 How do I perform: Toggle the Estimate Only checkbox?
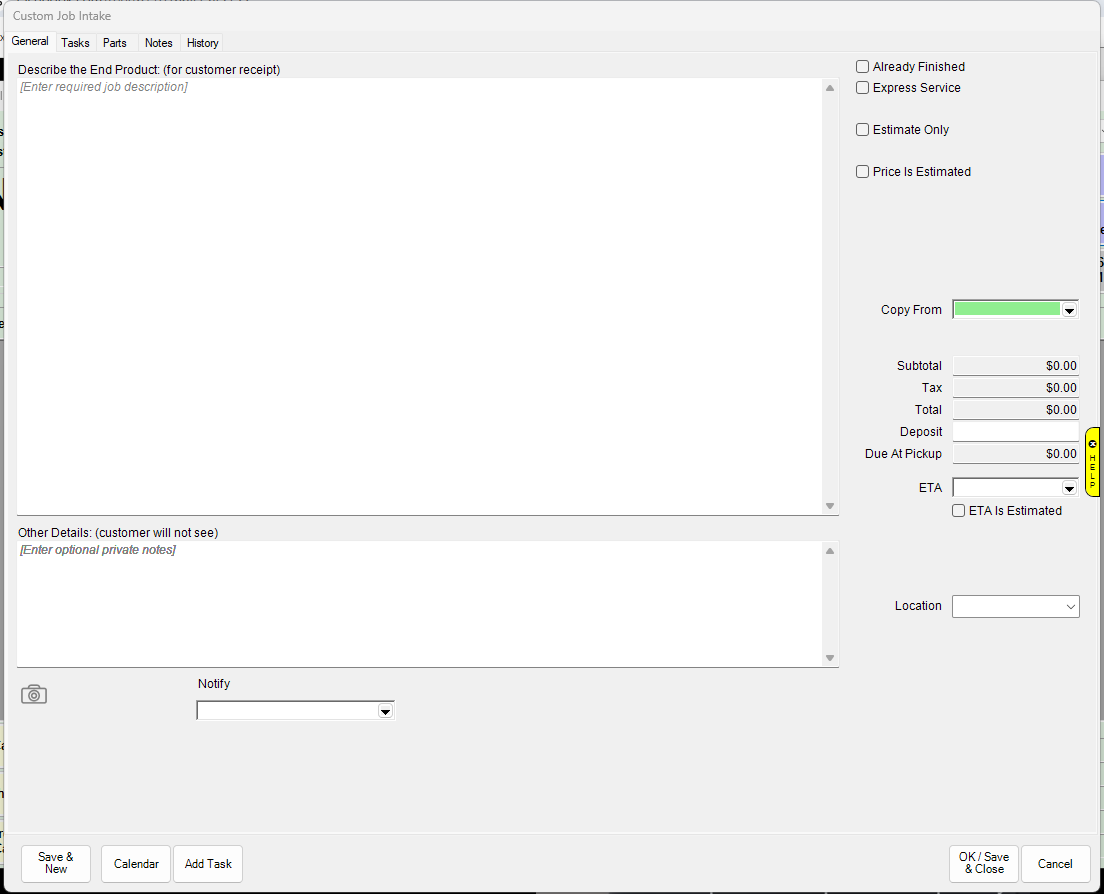(x=862, y=130)
